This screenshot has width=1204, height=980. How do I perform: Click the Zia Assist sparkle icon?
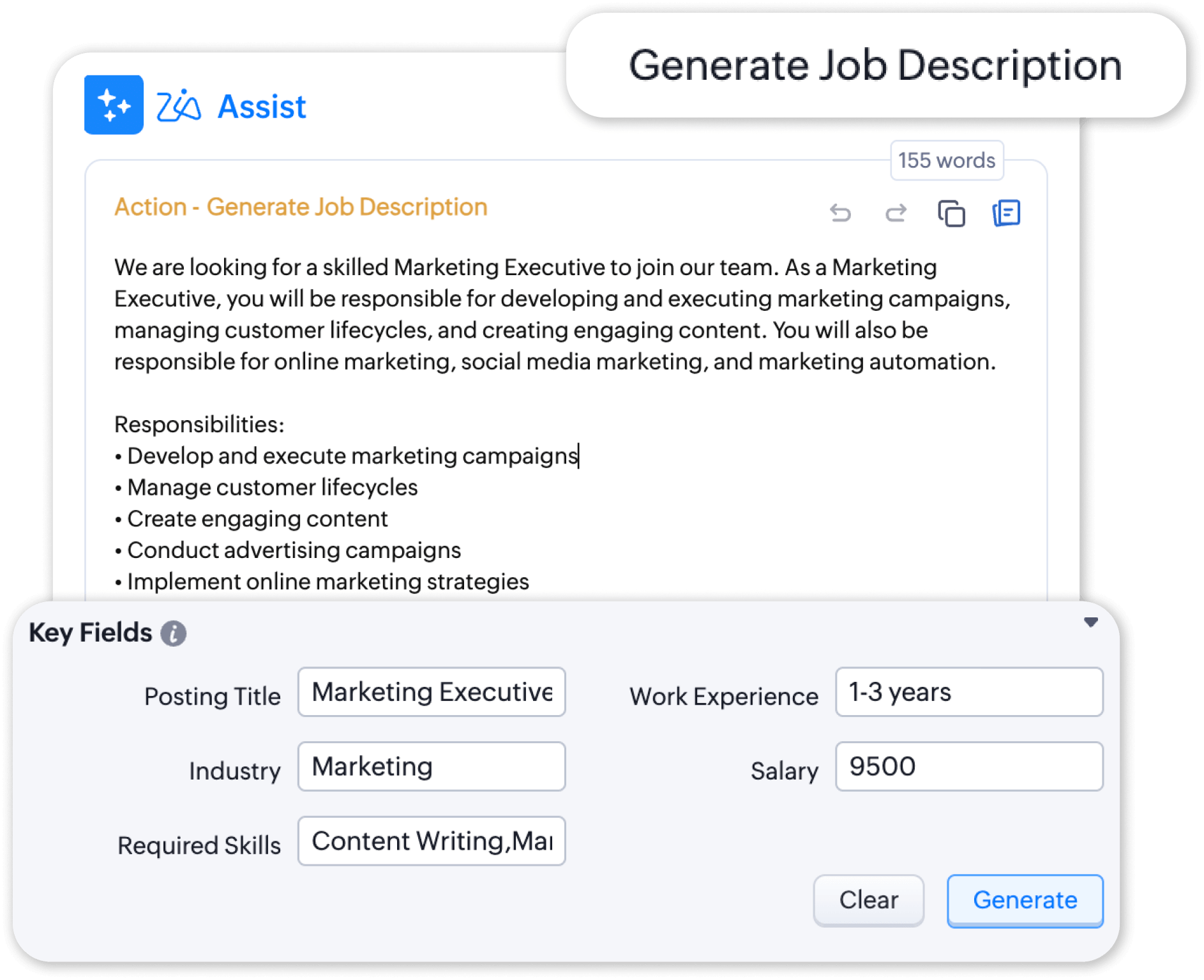(114, 105)
